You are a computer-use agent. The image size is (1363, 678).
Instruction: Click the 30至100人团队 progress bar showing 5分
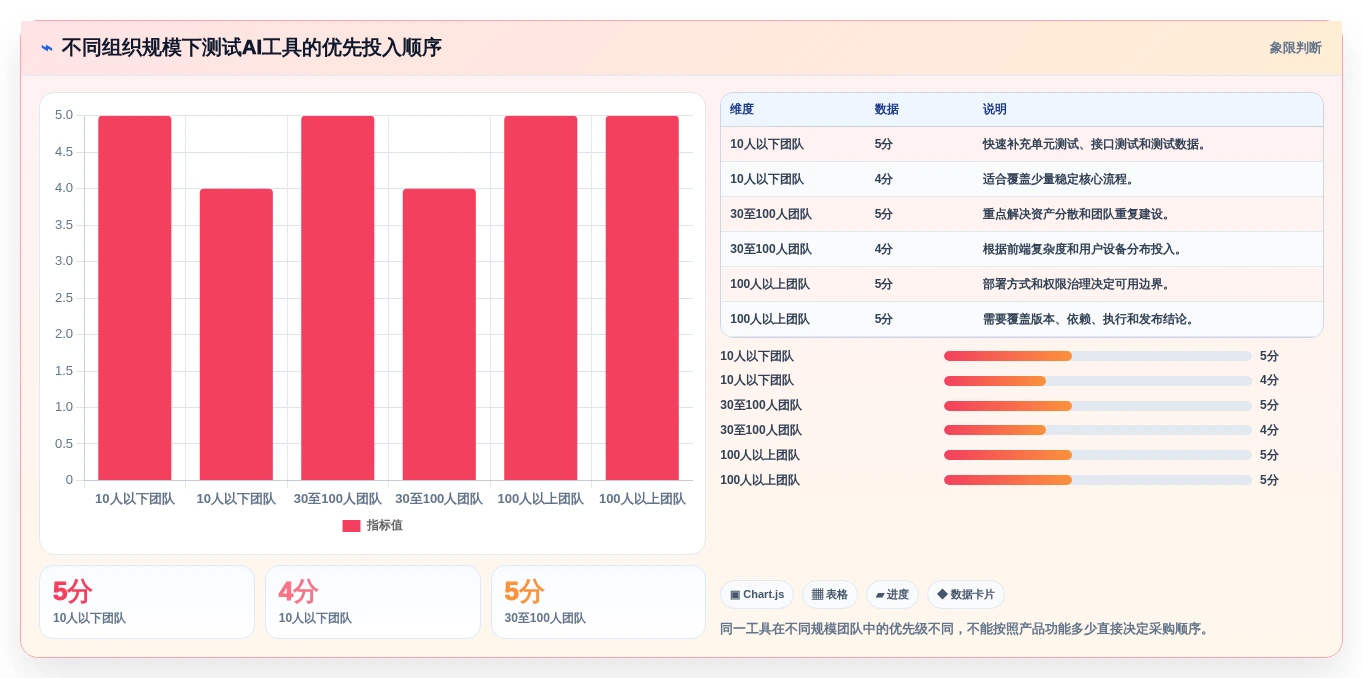1098,406
